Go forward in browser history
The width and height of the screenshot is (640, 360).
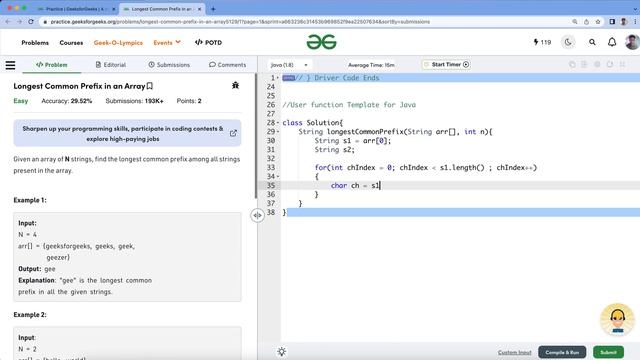click(19, 22)
